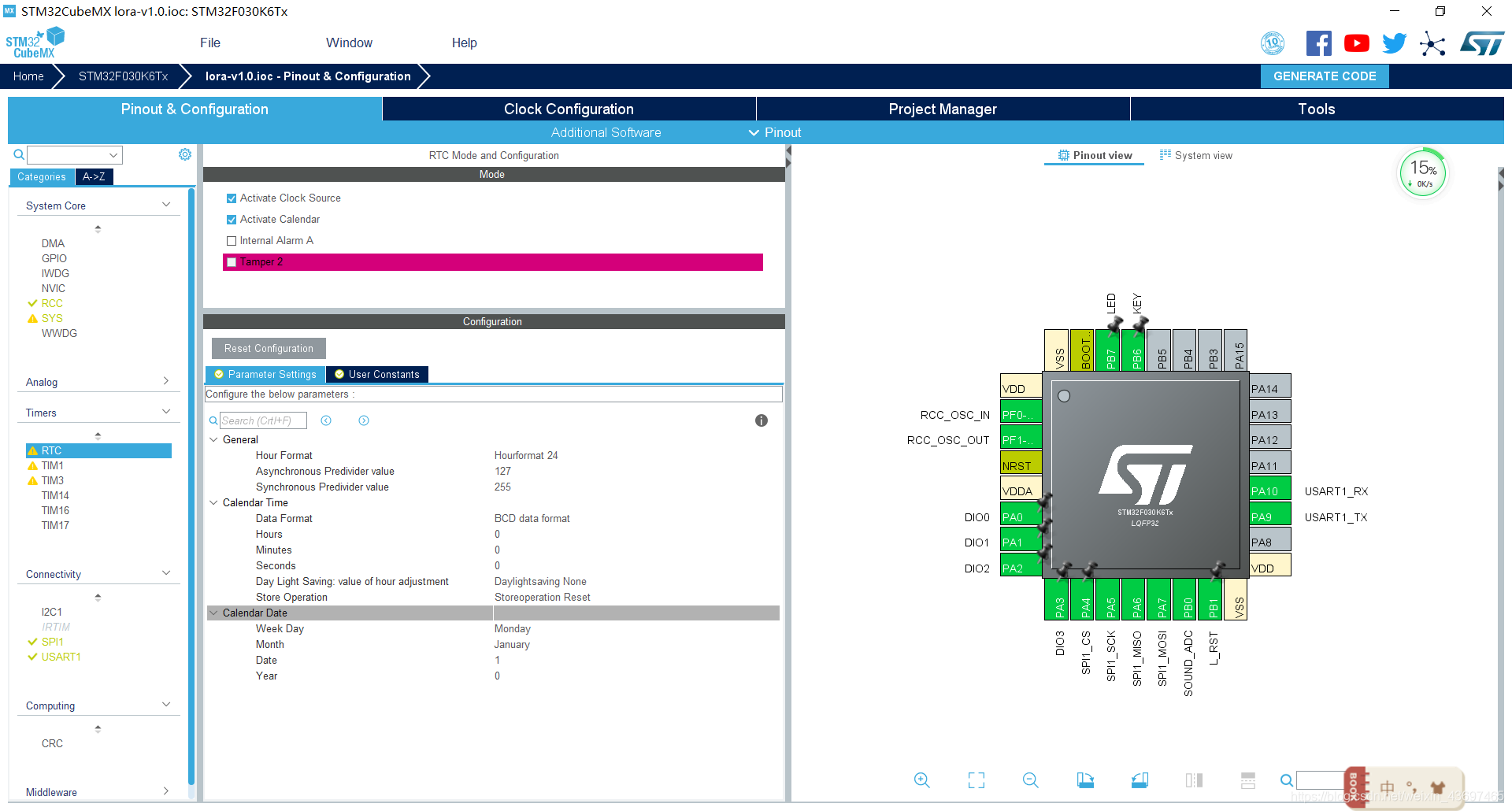Switch to Project Manager tab
Image resolution: width=1512 pixels, height=811 pixels.
943,109
